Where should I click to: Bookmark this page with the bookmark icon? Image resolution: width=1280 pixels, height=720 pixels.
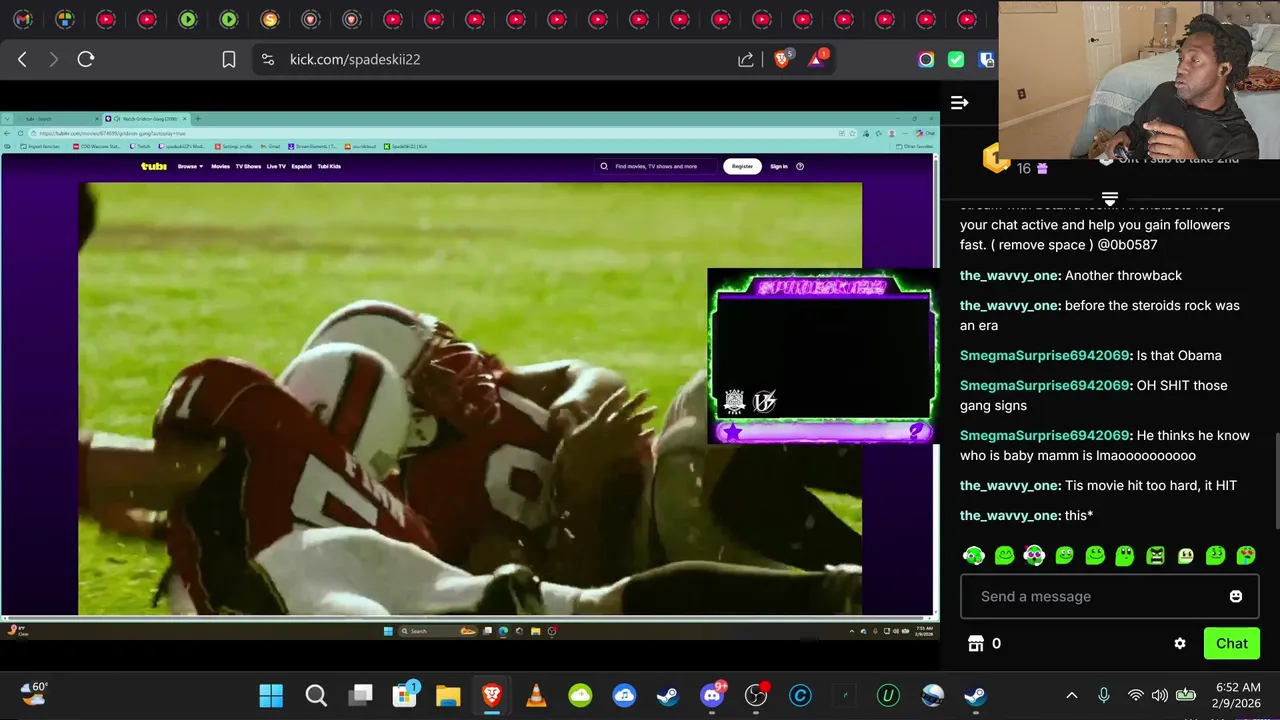tap(229, 59)
